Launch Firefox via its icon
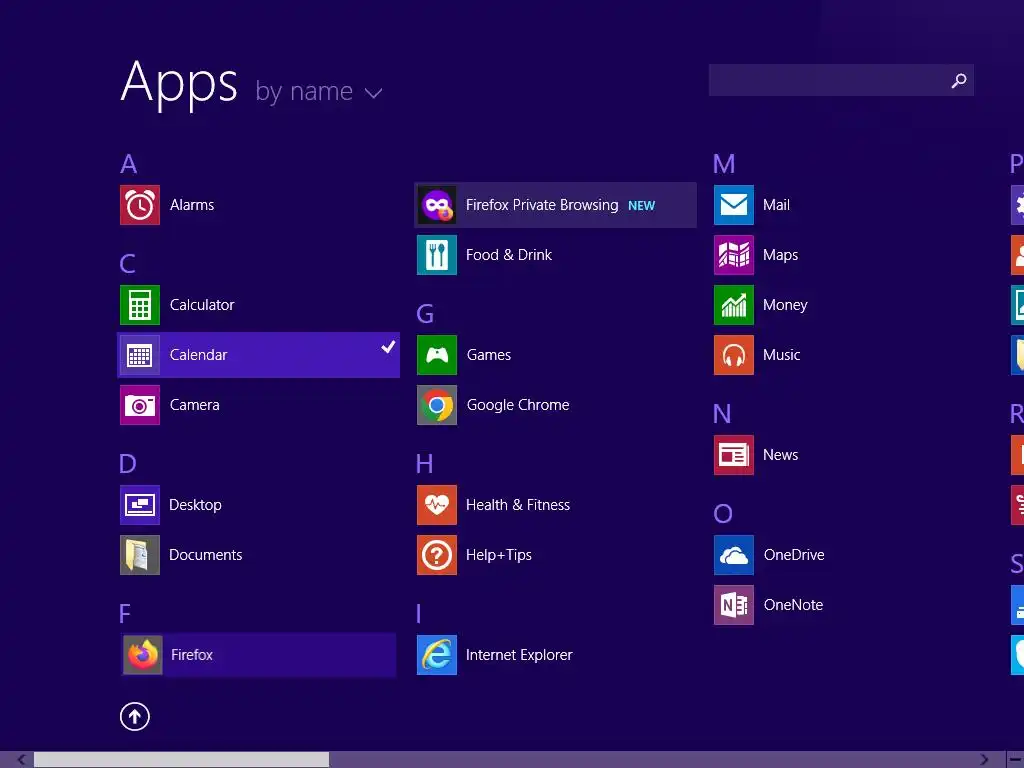The height and width of the screenshot is (768, 1024). tap(143, 655)
